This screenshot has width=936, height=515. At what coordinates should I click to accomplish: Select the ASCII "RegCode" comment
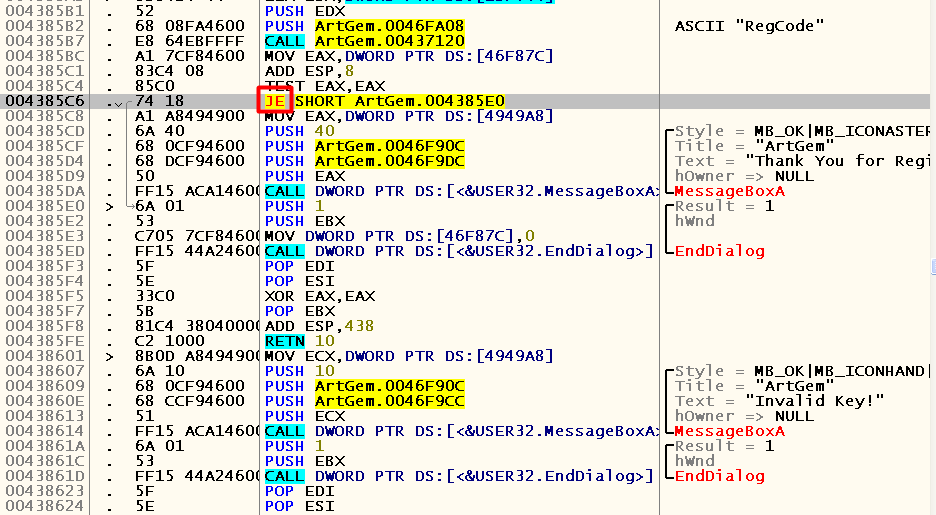(x=749, y=26)
